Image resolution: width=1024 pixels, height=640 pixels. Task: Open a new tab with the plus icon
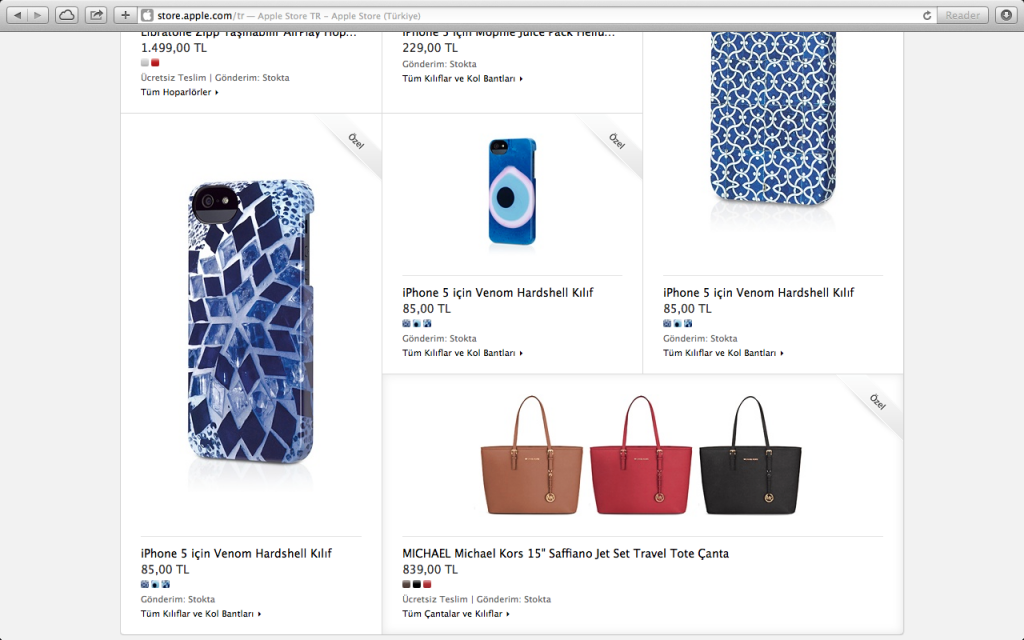tap(123, 15)
